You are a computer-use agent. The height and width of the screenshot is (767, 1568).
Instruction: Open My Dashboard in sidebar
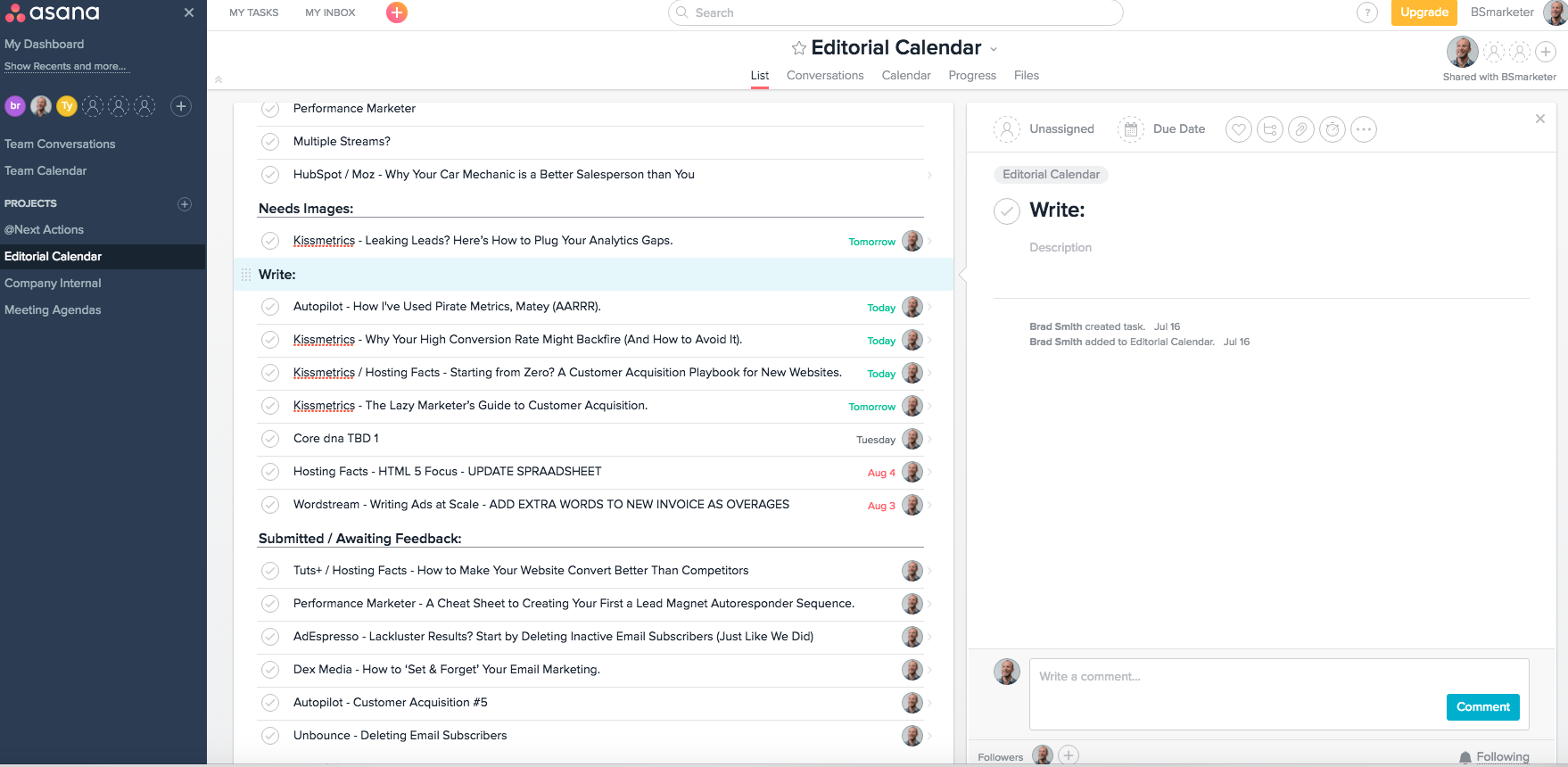click(44, 45)
